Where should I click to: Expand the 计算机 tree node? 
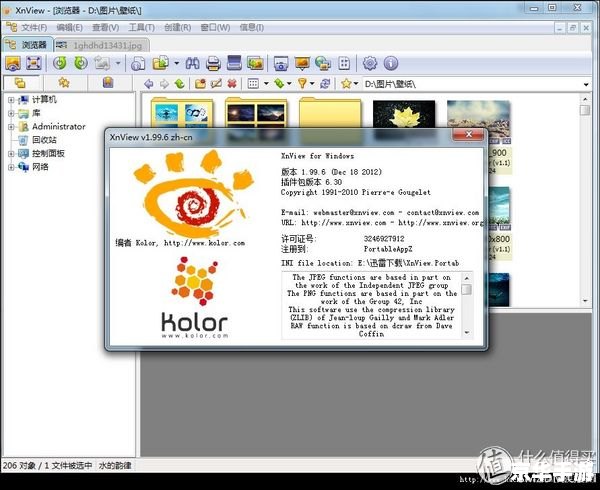pyautogui.click(x=11, y=100)
